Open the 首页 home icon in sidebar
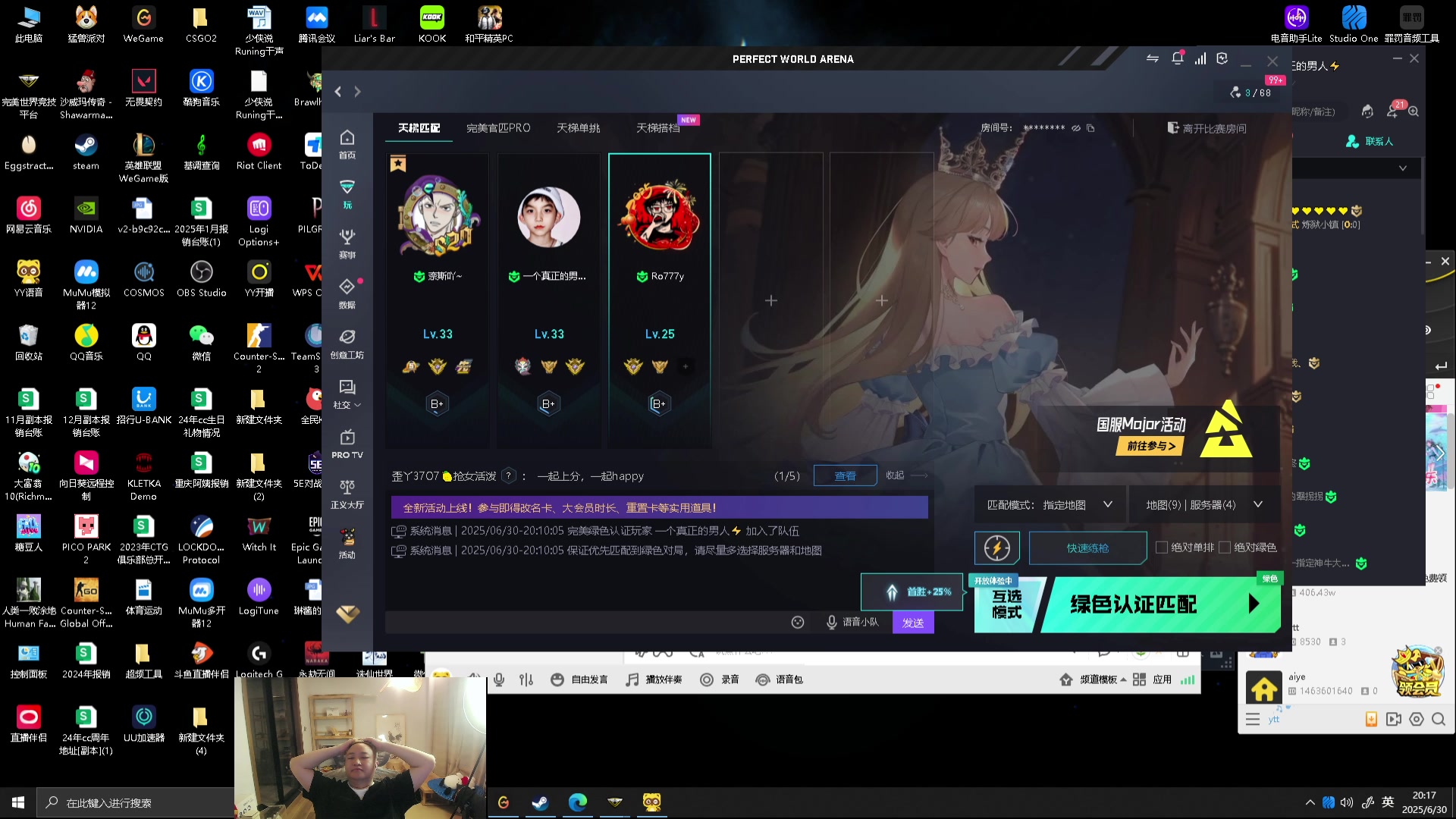This screenshot has width=1456, height=819. (347, 143)
